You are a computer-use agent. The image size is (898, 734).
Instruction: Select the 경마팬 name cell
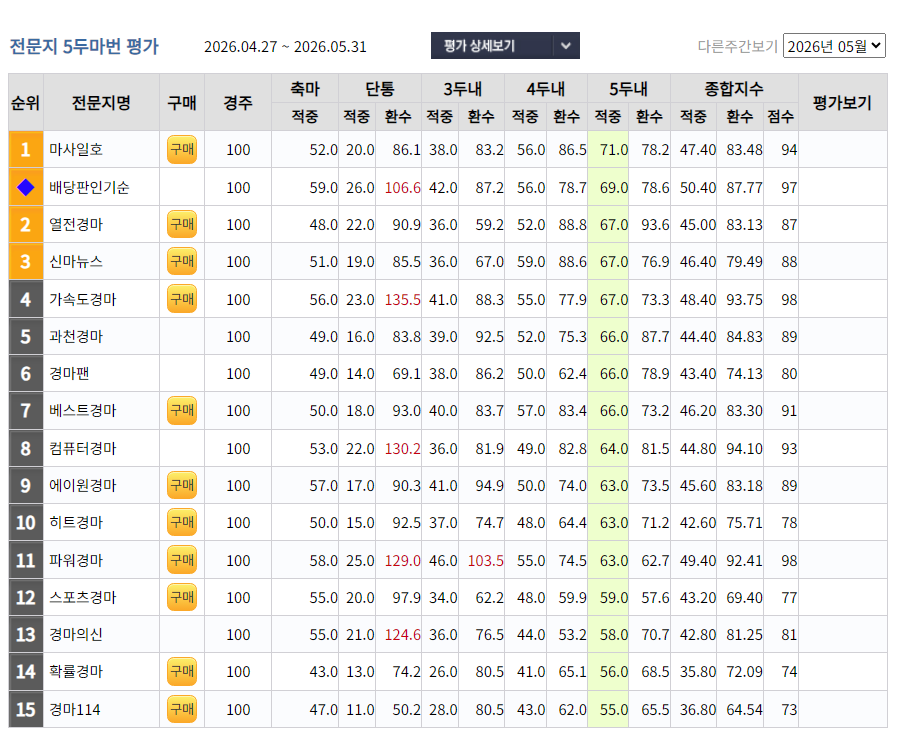point(101,373)
